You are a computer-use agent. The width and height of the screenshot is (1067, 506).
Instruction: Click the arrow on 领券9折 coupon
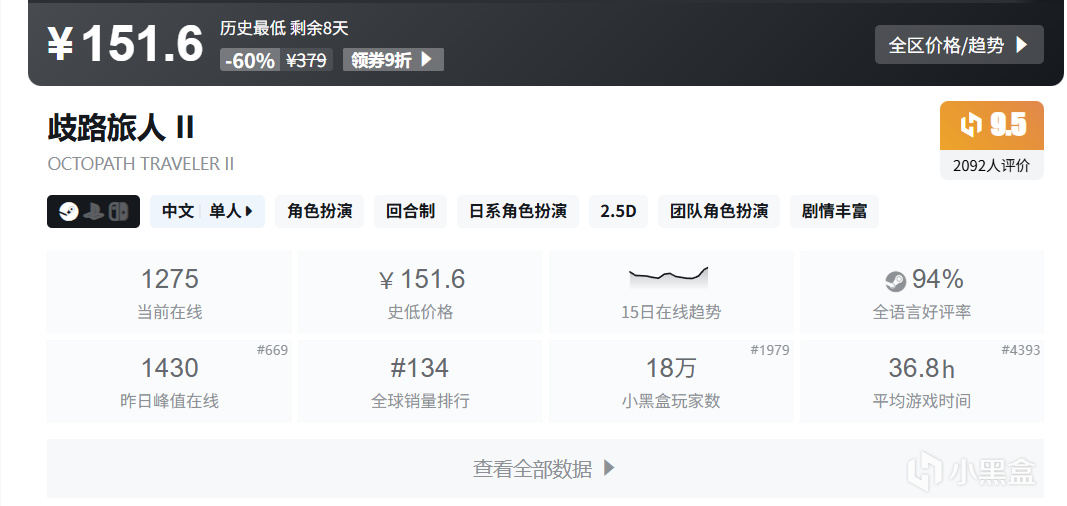click(426, 60)
